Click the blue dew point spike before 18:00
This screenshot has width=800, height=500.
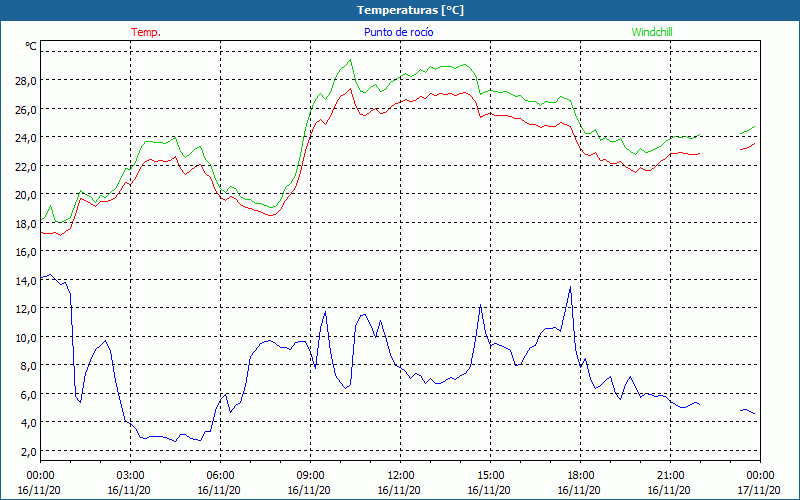tap(570, 287)
